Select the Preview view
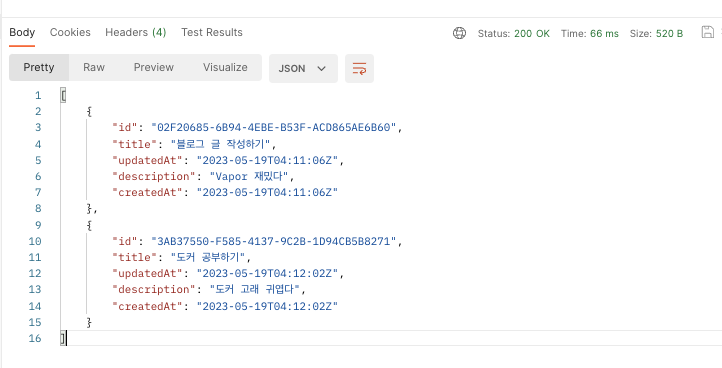This screenshot has width=722, height=368. click(x=154, y=67)
